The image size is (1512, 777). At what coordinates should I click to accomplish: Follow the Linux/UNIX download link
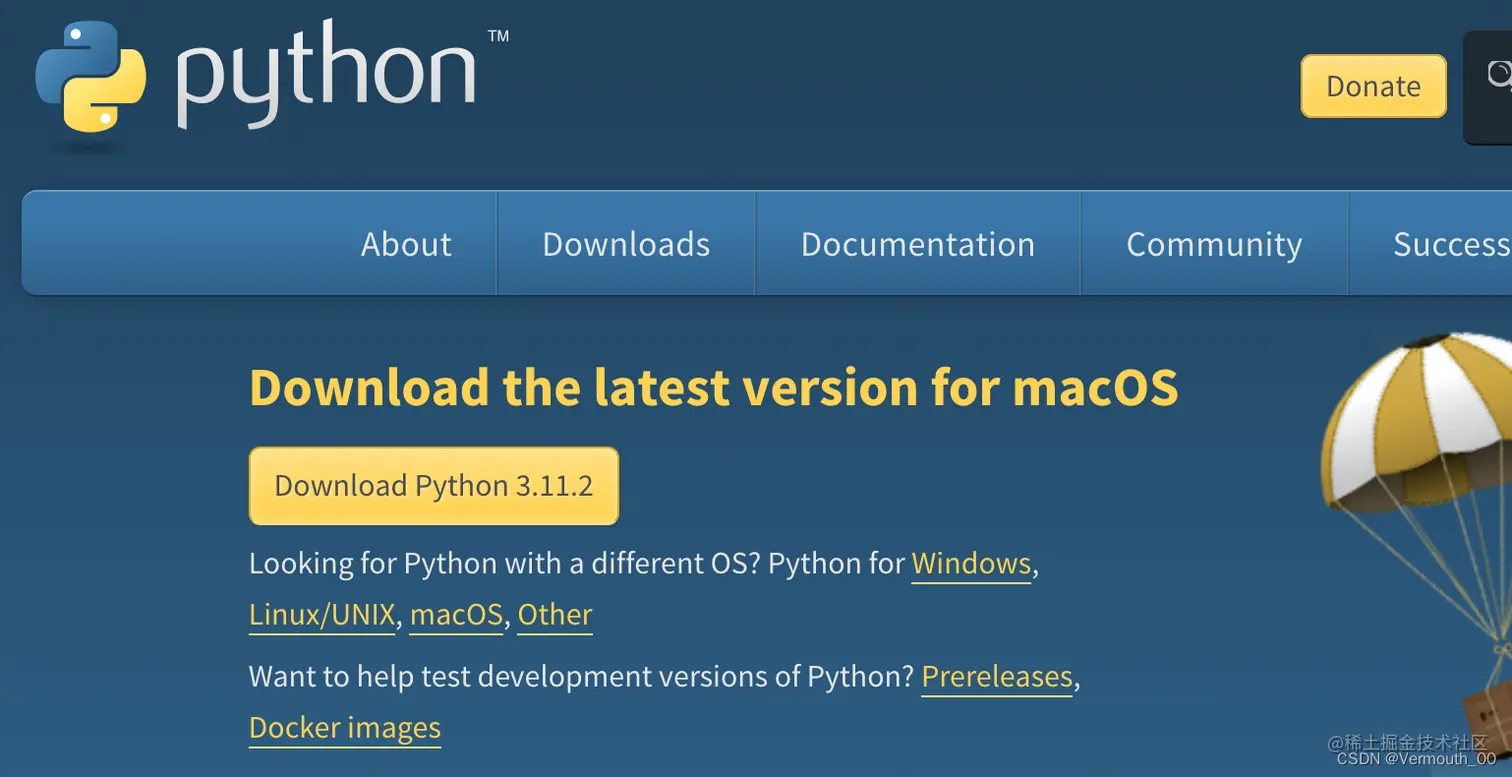322,615
